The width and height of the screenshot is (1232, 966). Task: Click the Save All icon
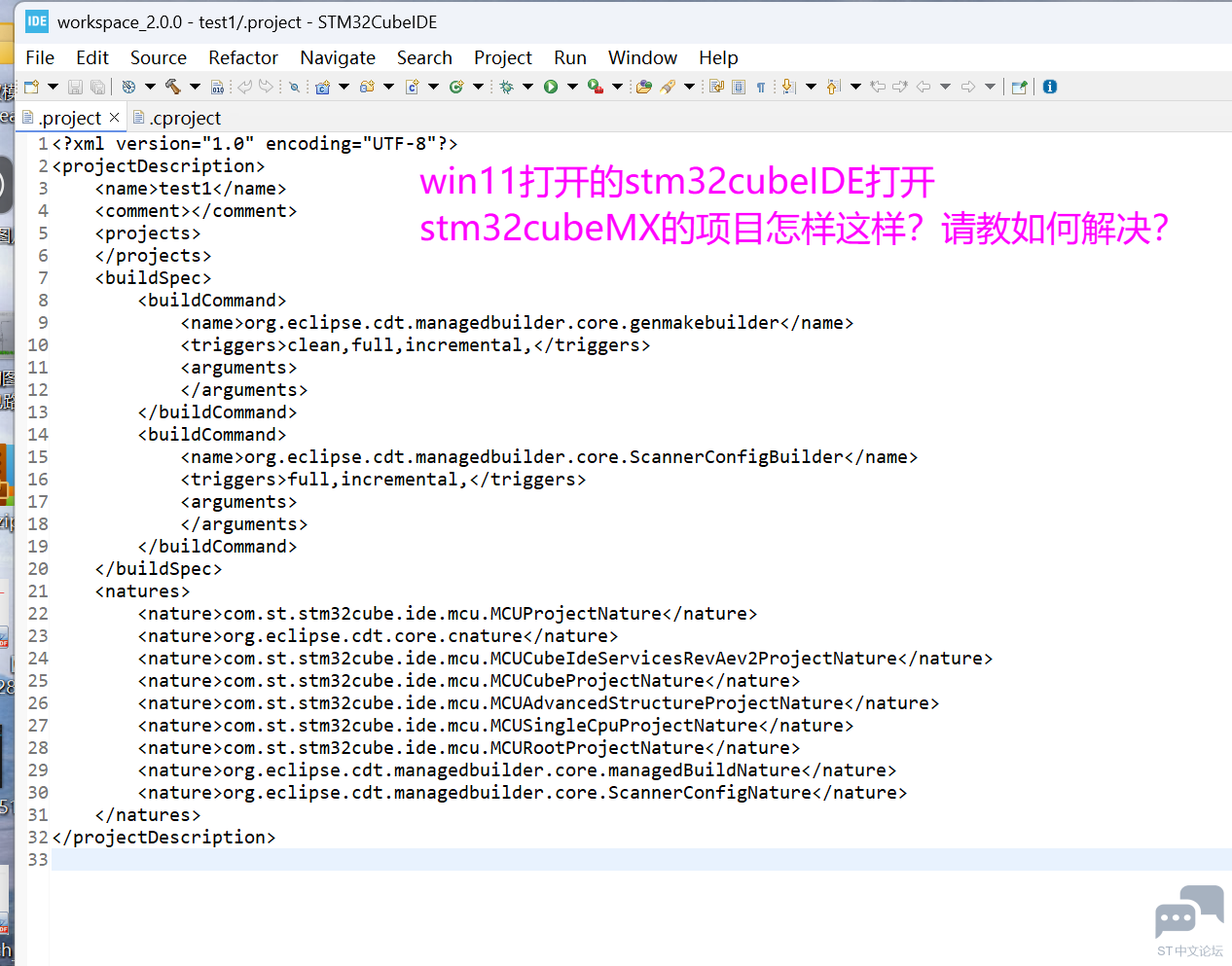97,87
